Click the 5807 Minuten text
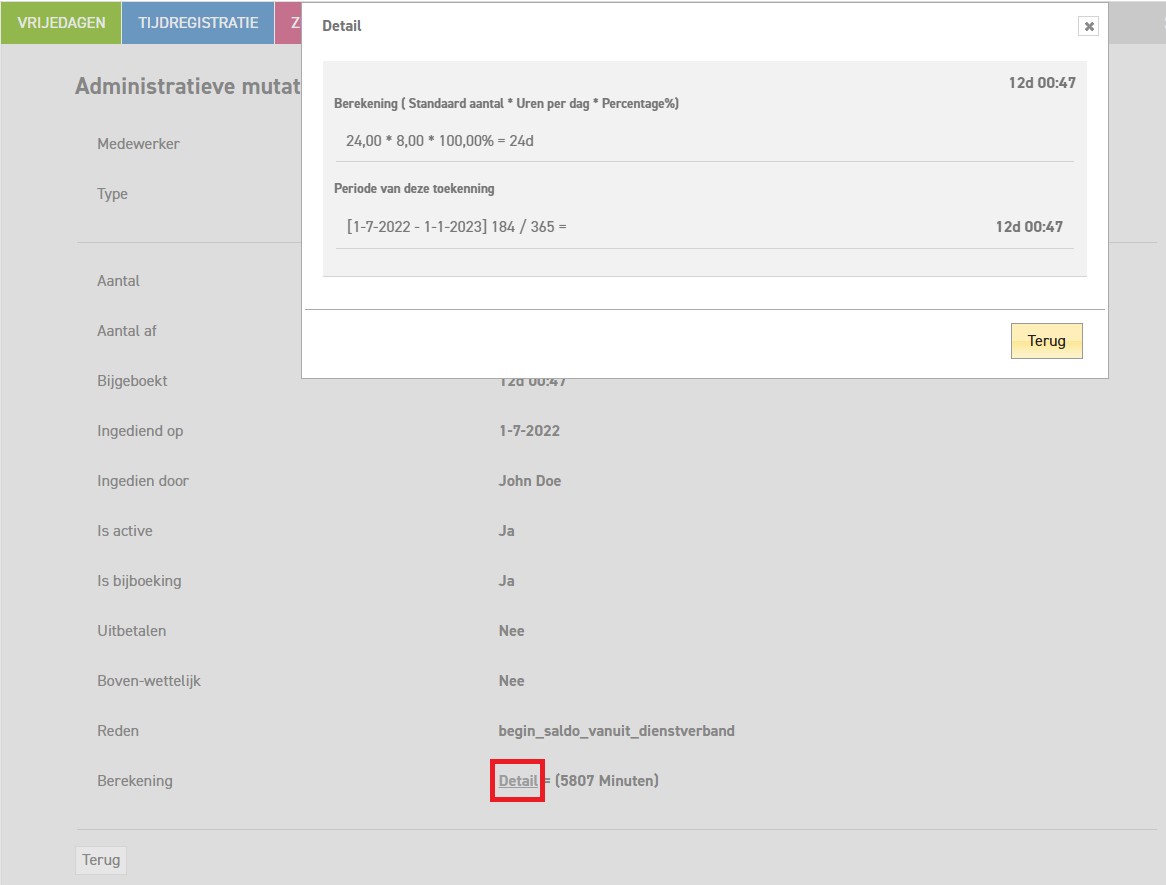Image resolution: width=1166 pixels, height=885 pixels. (606, 781)
